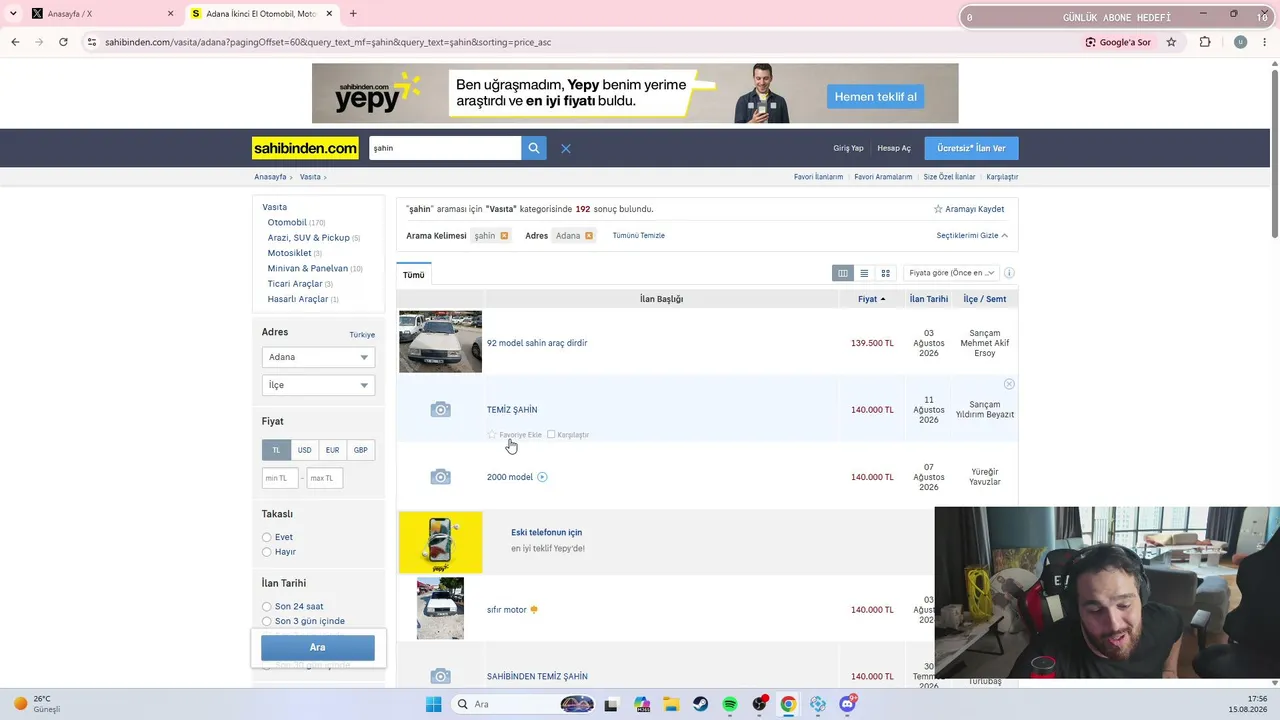
Task: Reload the page in Chrome
Action: 63,42
